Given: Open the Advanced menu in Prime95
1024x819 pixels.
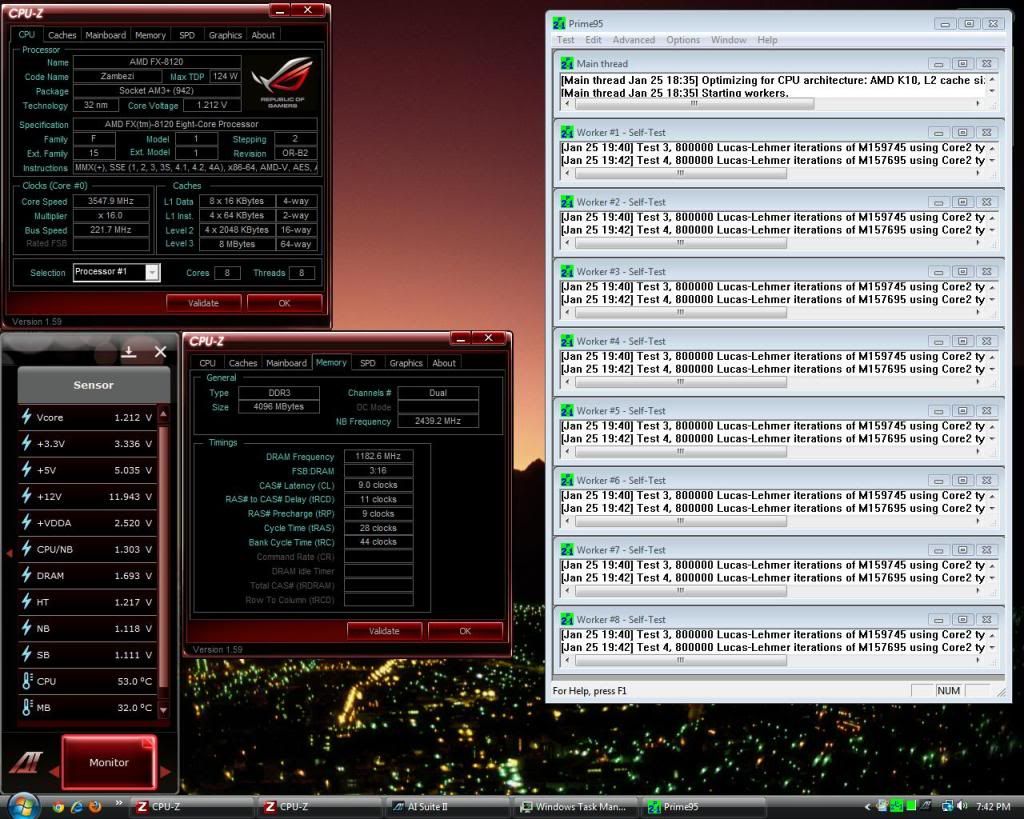Looking at the screenshot, I should pyautogui.click(x=633, y=40).
